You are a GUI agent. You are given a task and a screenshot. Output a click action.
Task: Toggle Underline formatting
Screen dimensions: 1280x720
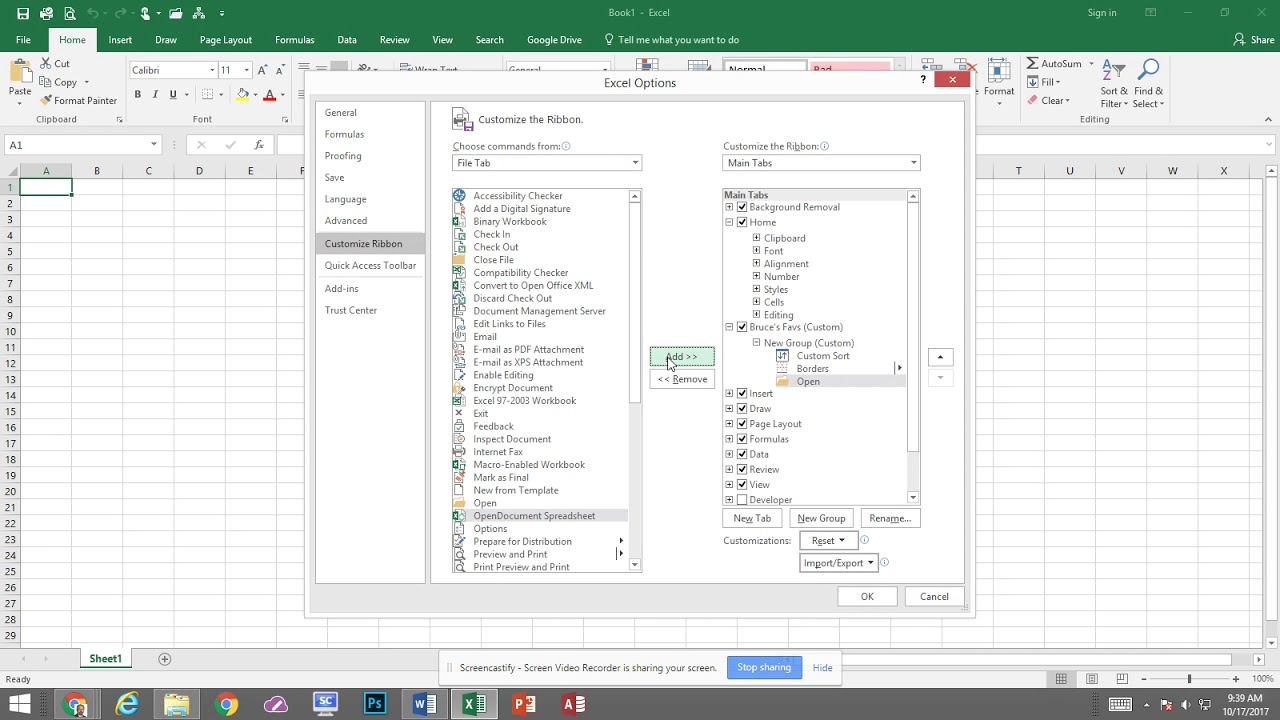tap(173, 95)
